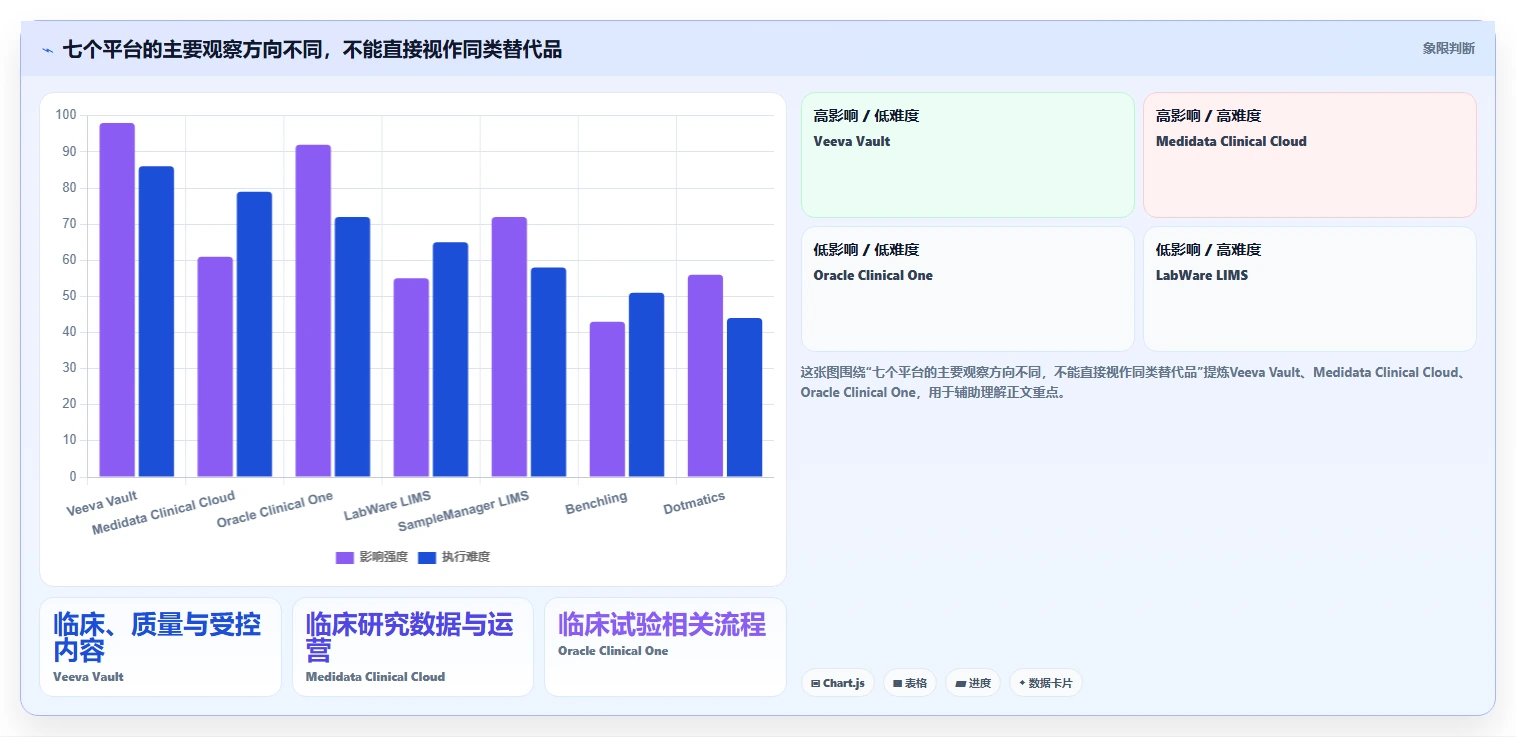Select the 低影响 / 低难度 quadrant card
Viewport: 1516px width, 737px height.
(x=967, y=289)
